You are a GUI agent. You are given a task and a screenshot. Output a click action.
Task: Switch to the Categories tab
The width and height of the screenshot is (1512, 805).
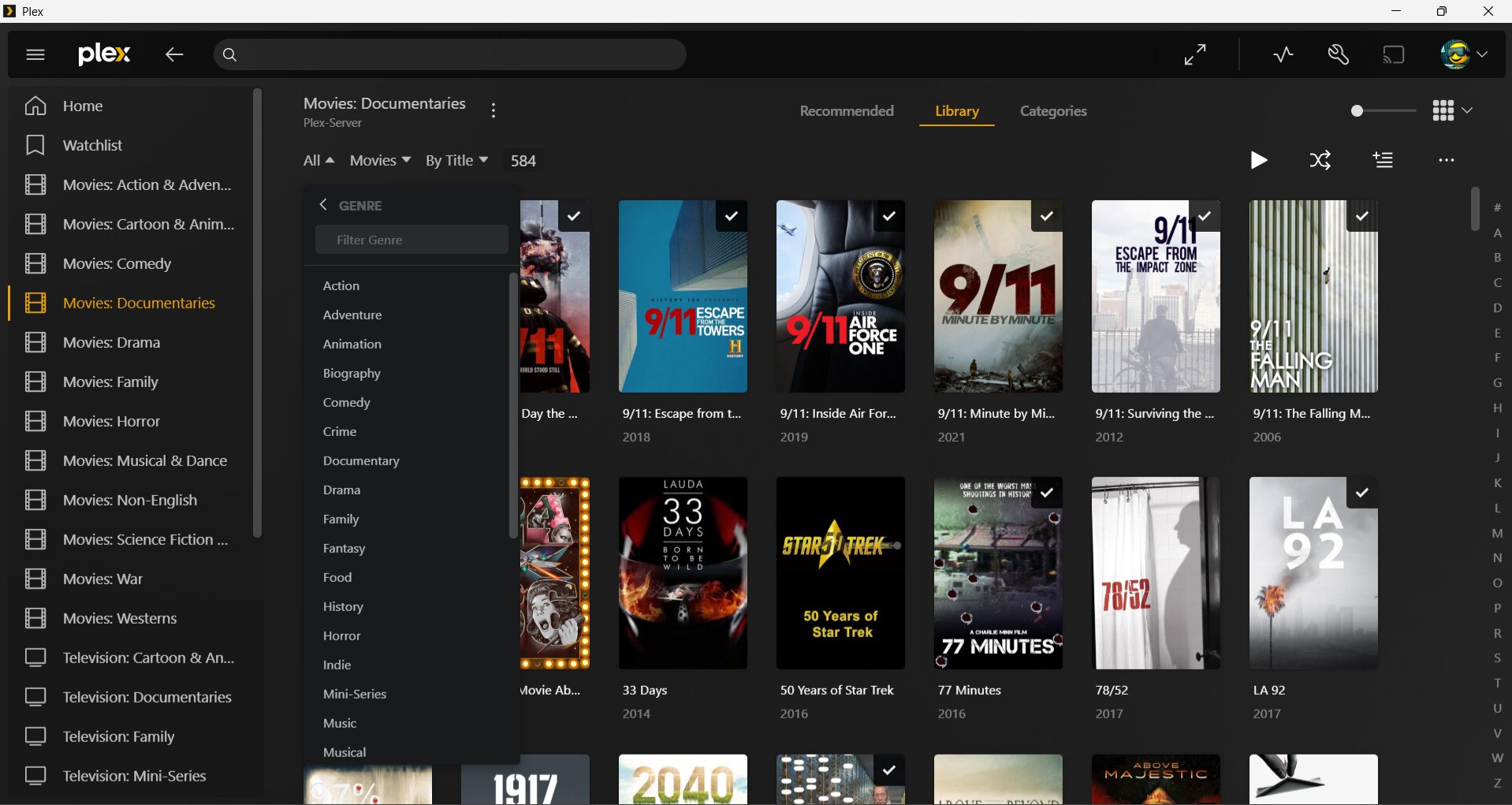1053,111
